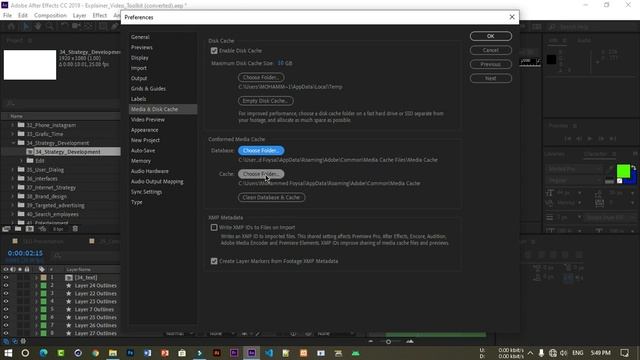Viewport: 640px width, 360px height.
Task: Expand the 36_interfaces folder
Action: (12, 179)
